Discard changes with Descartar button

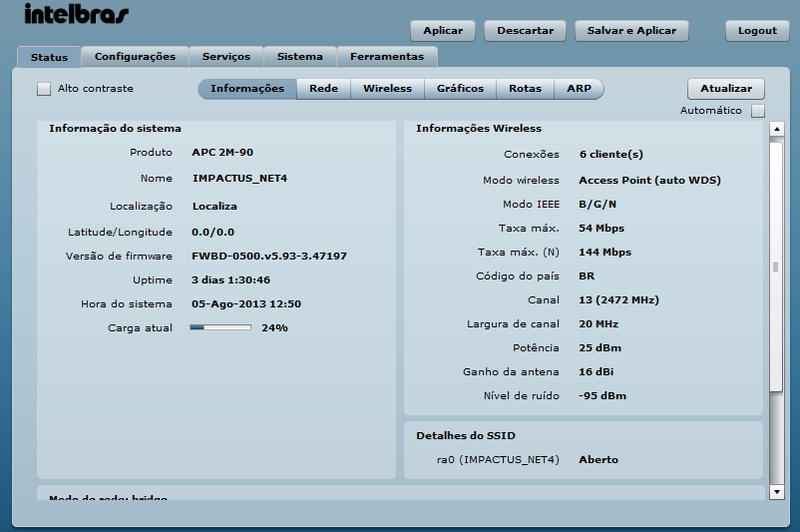pyautogui.click(x=525, y=31)
